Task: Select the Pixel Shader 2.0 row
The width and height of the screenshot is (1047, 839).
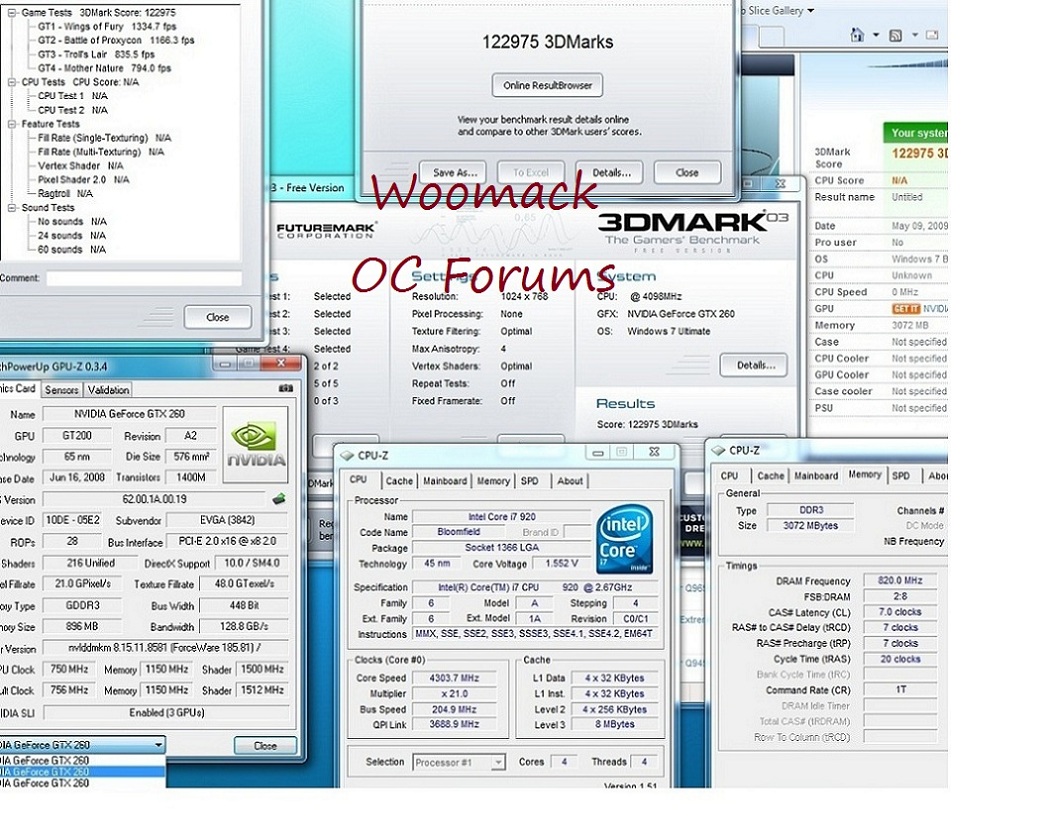Action: [83, 180]
